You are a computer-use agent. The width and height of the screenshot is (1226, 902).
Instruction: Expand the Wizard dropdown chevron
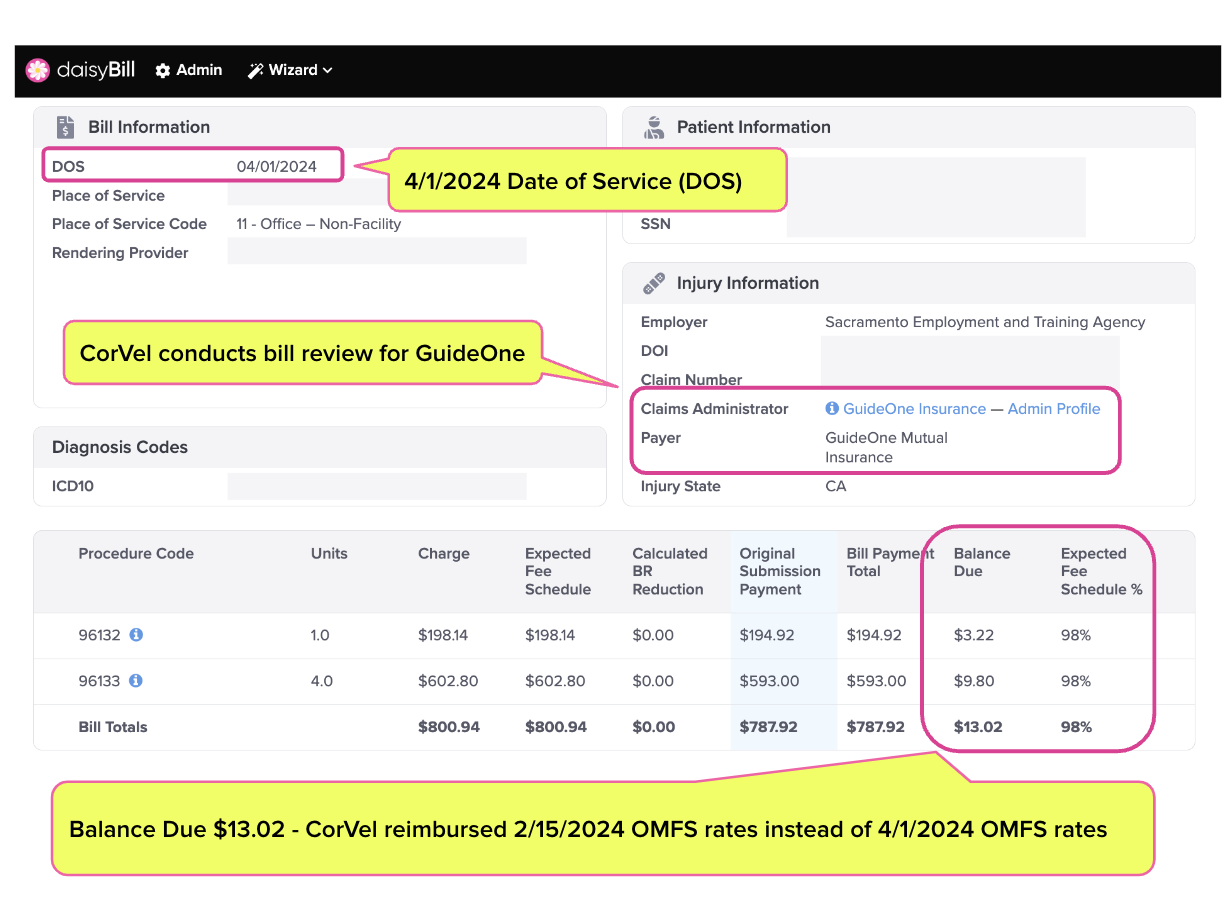pos(328,70)
